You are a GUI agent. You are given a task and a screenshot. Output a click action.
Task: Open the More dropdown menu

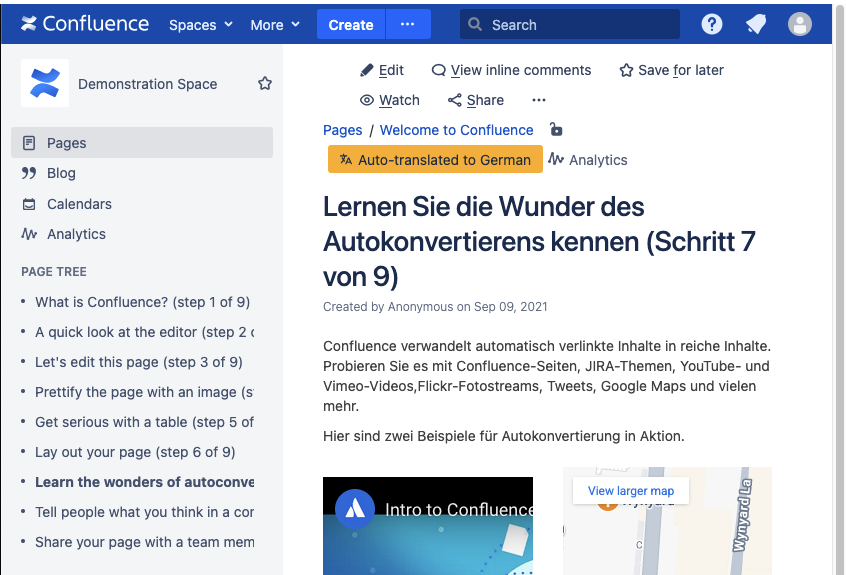pyautogui.click(x=275, y=25)
